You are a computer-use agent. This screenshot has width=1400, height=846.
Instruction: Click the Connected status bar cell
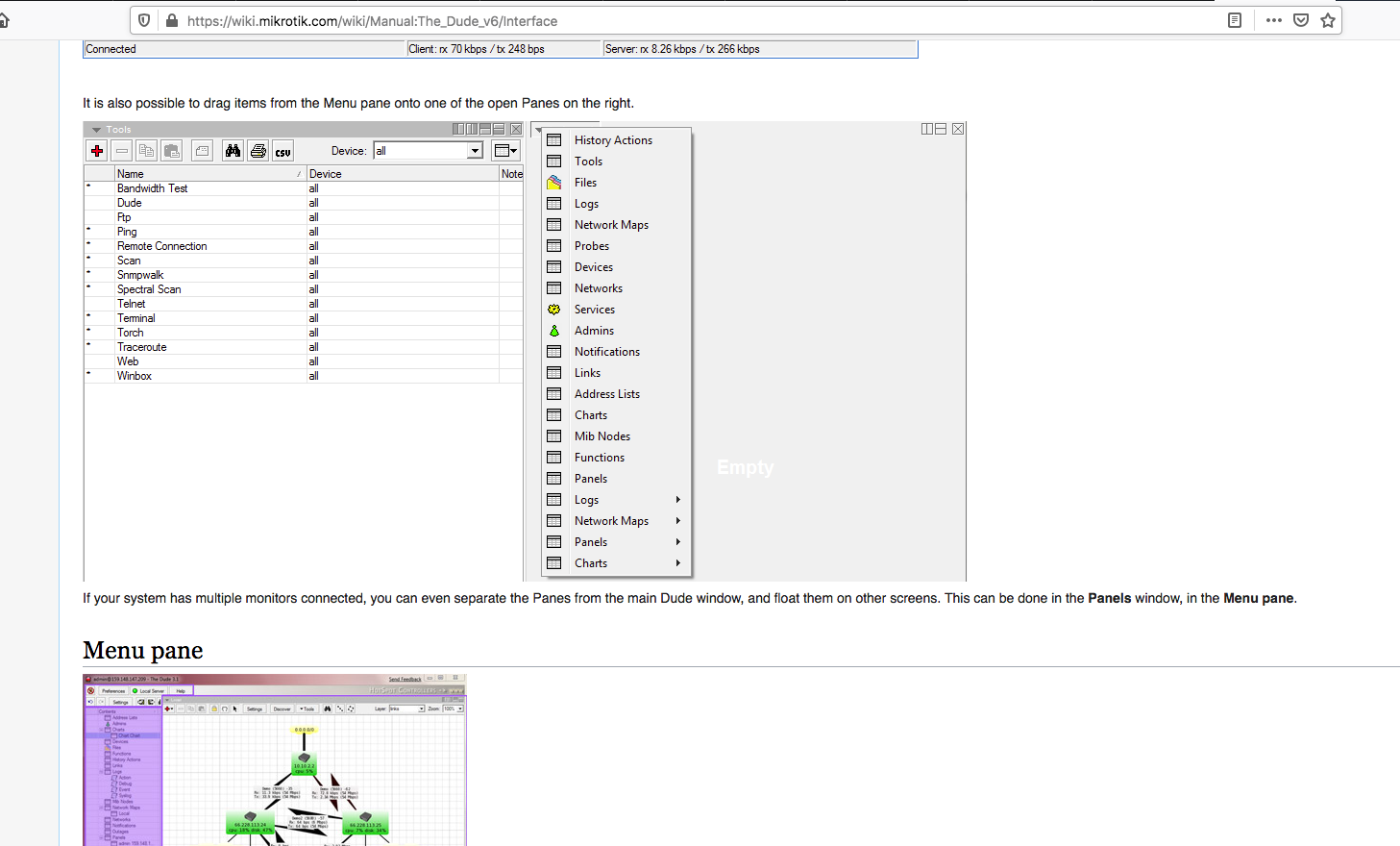pos(245,49)
